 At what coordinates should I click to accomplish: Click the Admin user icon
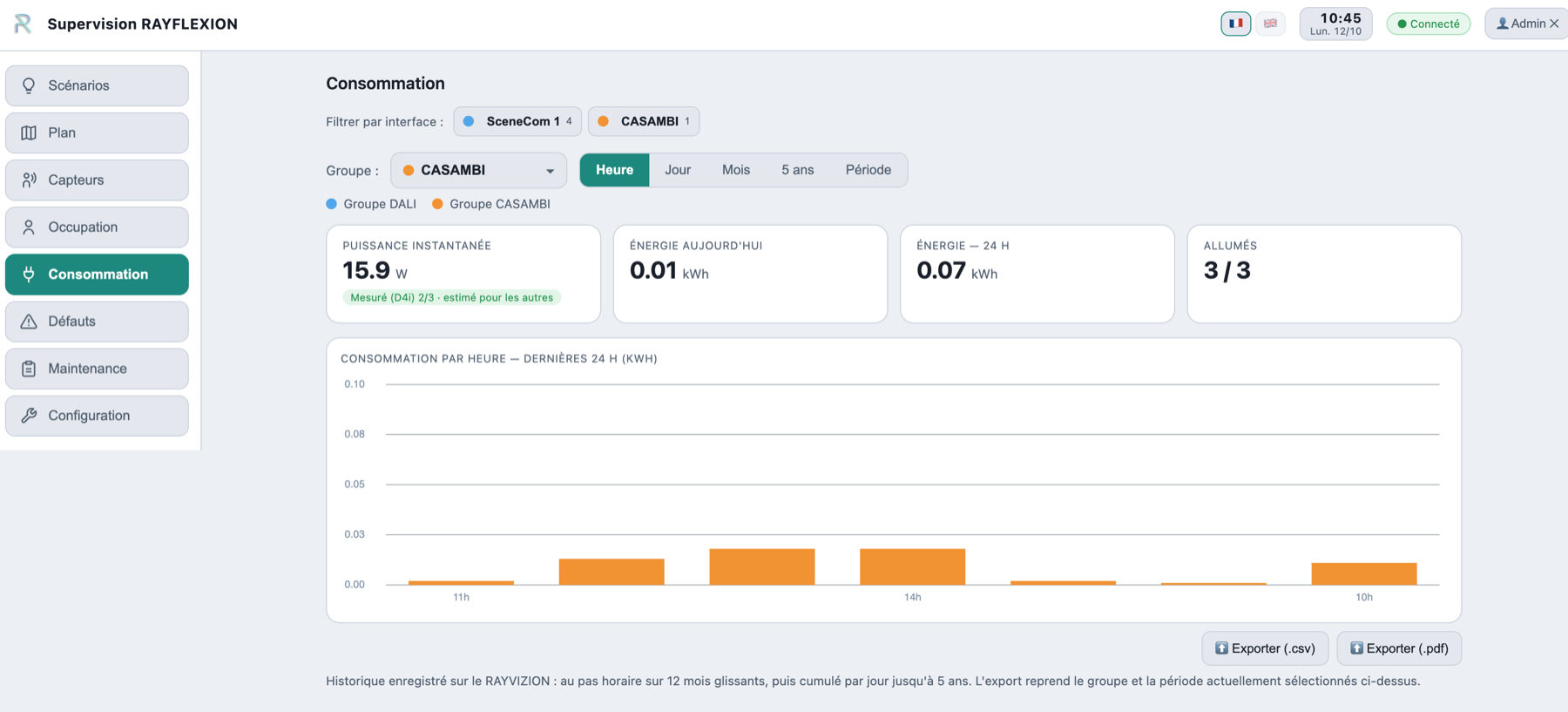tap(1502, 24)
